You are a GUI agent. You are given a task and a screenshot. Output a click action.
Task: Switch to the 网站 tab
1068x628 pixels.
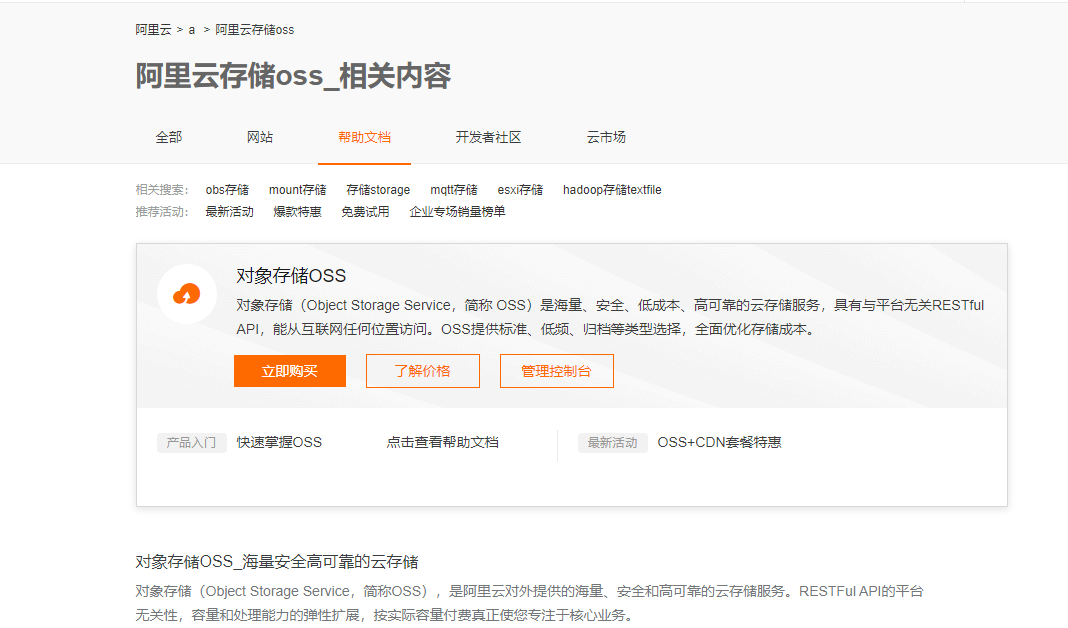pos(260,137)
